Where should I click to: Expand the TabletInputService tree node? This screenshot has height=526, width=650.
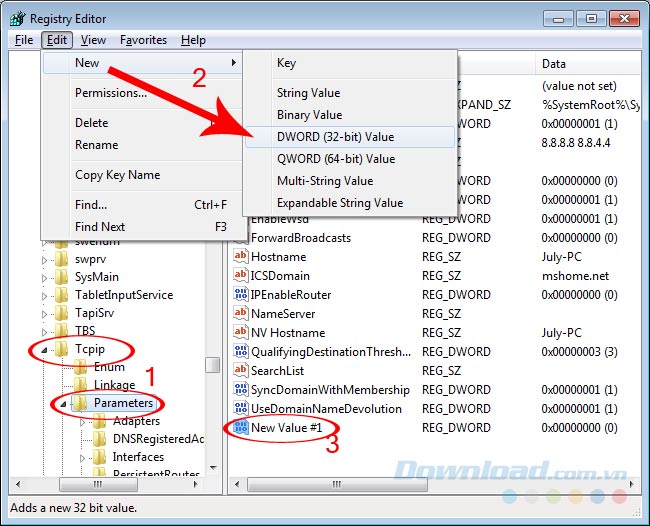44,296
